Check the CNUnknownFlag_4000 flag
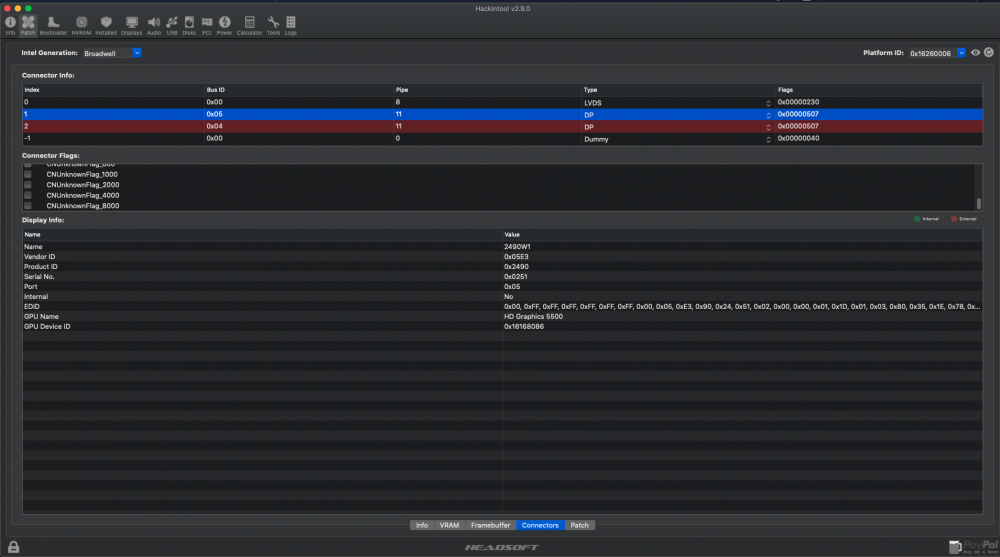This screenshot has height=557, width=1000. pyautogui.click(x=28, y=195)
